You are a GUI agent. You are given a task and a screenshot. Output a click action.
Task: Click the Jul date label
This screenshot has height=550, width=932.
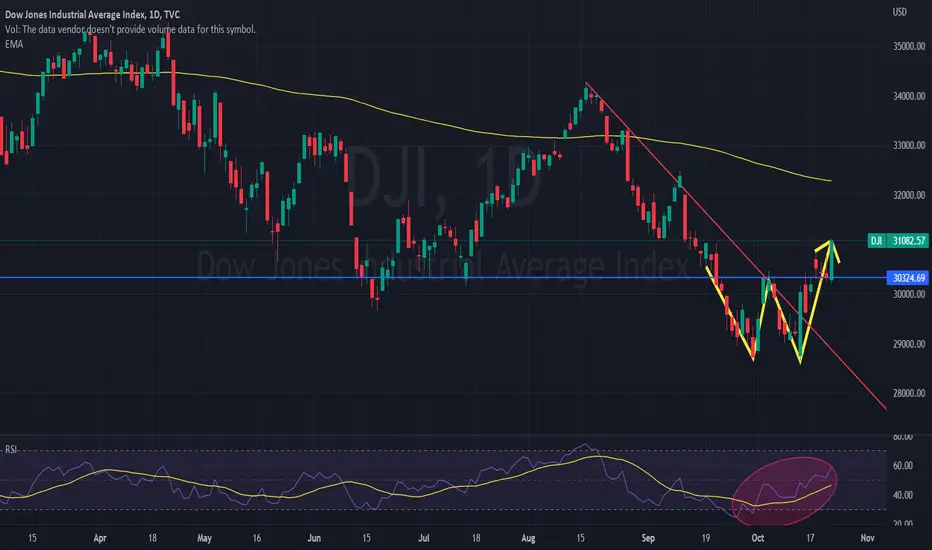pos(423,538)
